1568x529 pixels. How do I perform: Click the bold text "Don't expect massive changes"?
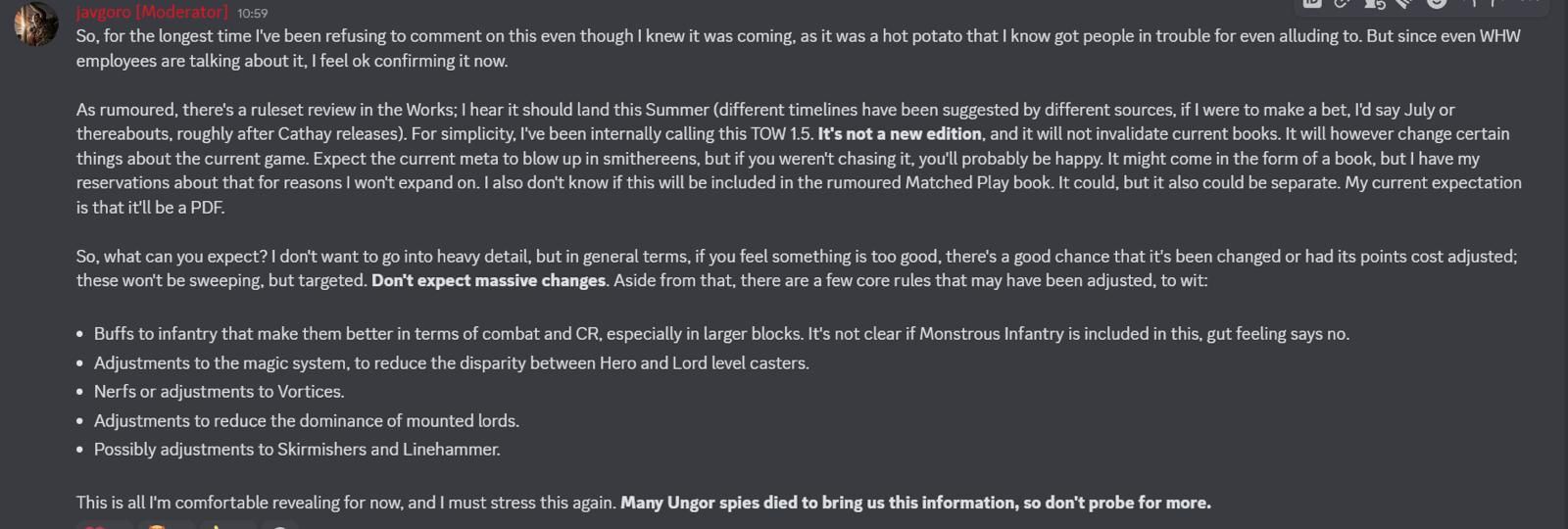(x=488, y=281)
